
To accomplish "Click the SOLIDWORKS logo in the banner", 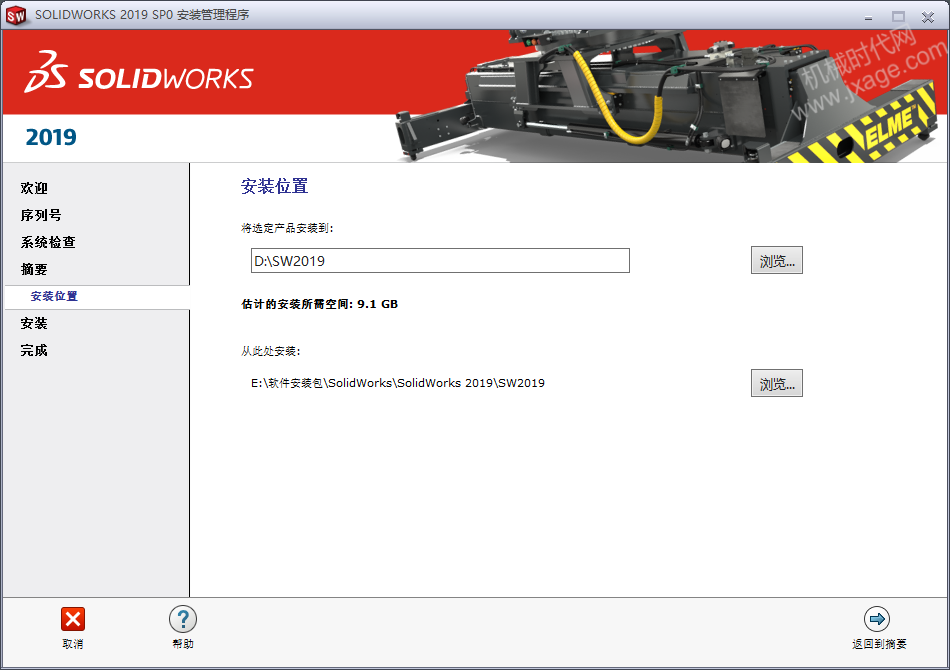I will tap(139, 73).
